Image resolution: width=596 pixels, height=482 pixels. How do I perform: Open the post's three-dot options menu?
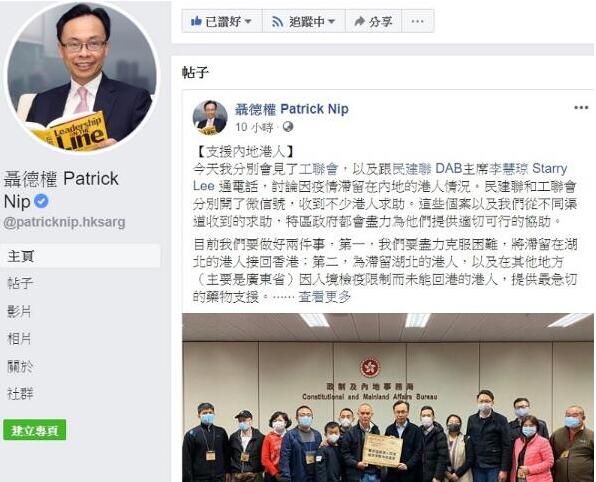581,108
